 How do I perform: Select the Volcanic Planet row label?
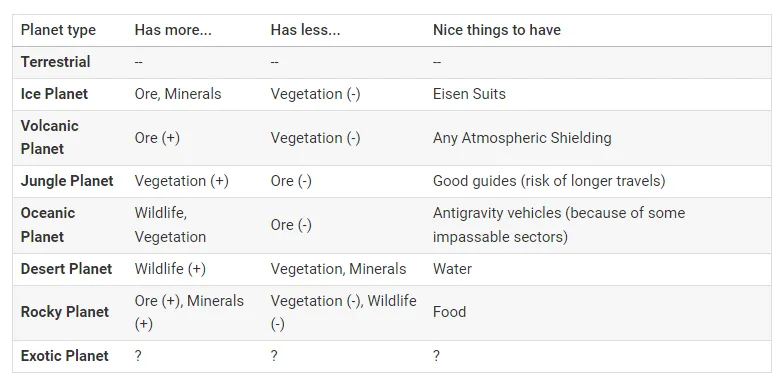click(49, 137)
